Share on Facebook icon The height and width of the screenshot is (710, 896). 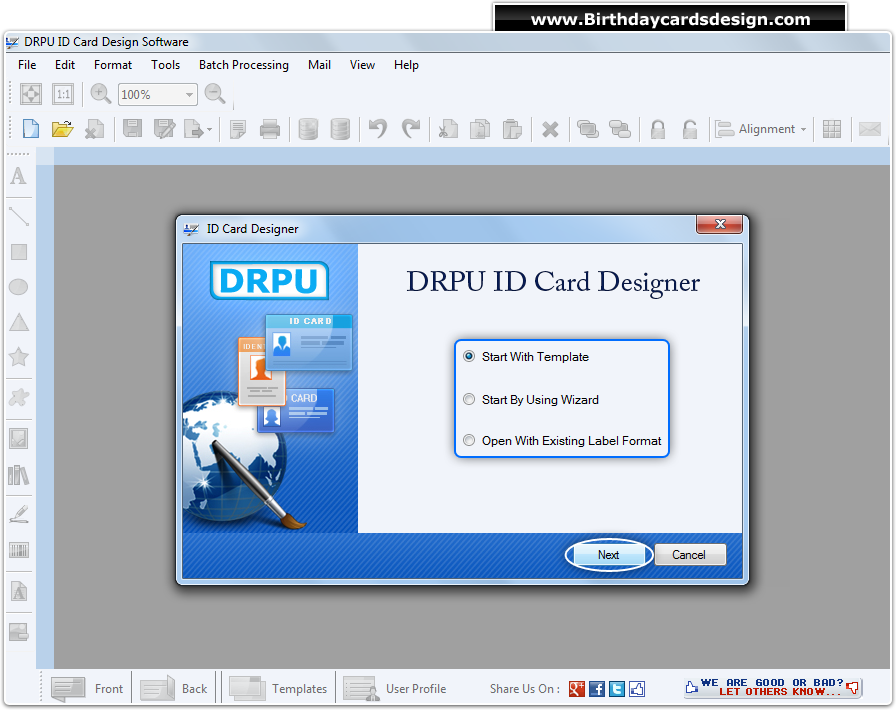tap(597, 689)
